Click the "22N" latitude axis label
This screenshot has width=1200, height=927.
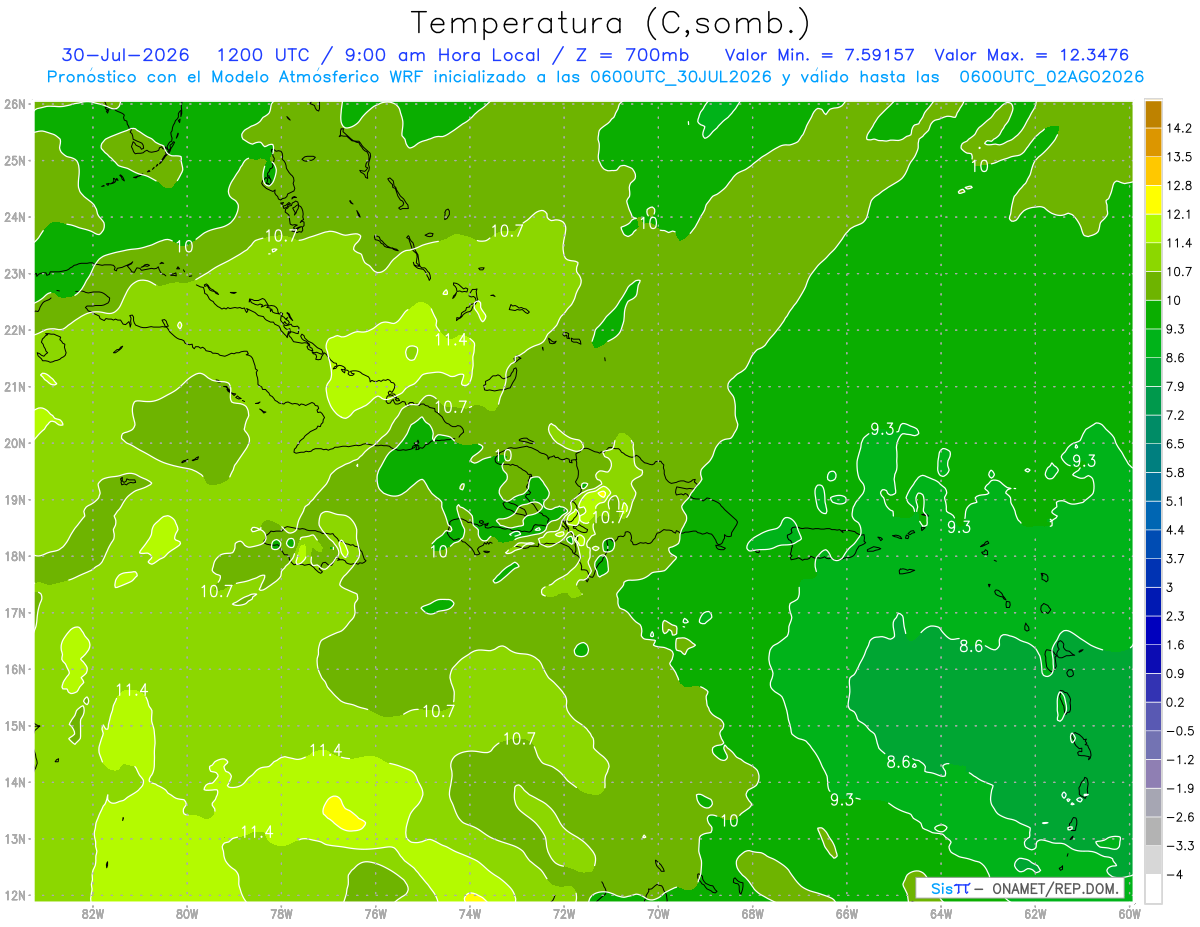tap(14, 330)
